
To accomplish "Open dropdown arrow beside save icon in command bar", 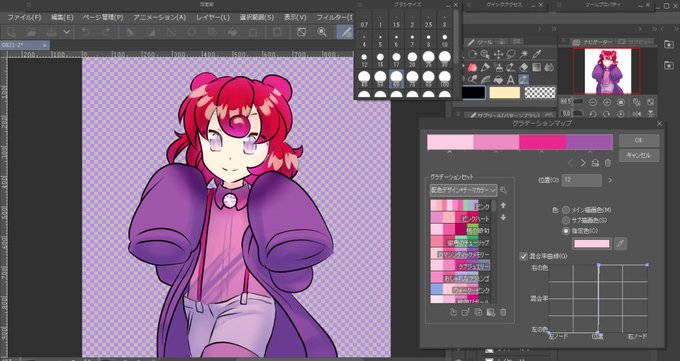I will pos(66,32).
